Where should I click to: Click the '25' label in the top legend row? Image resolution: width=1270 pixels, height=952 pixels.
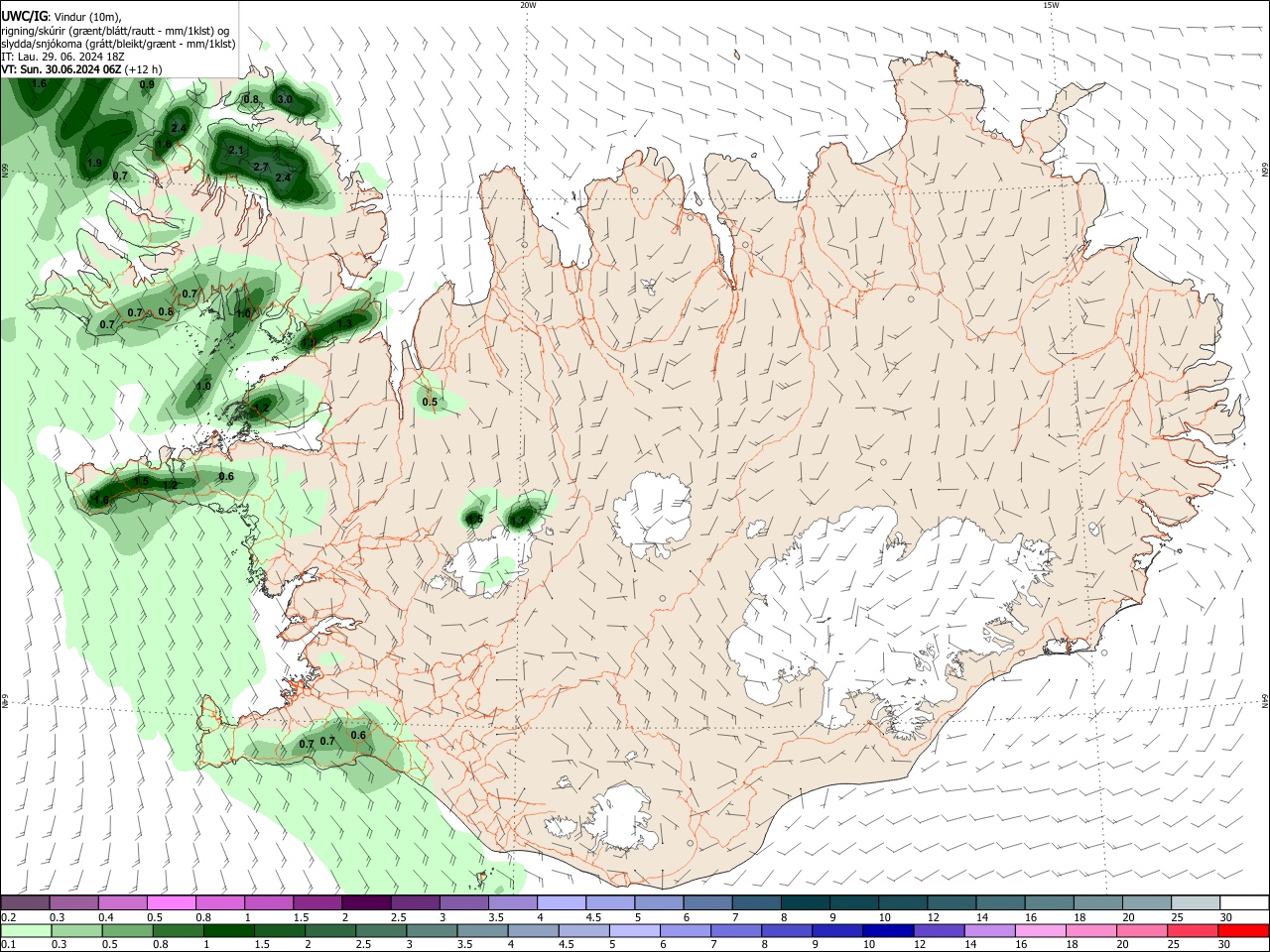pos(1176,917)
